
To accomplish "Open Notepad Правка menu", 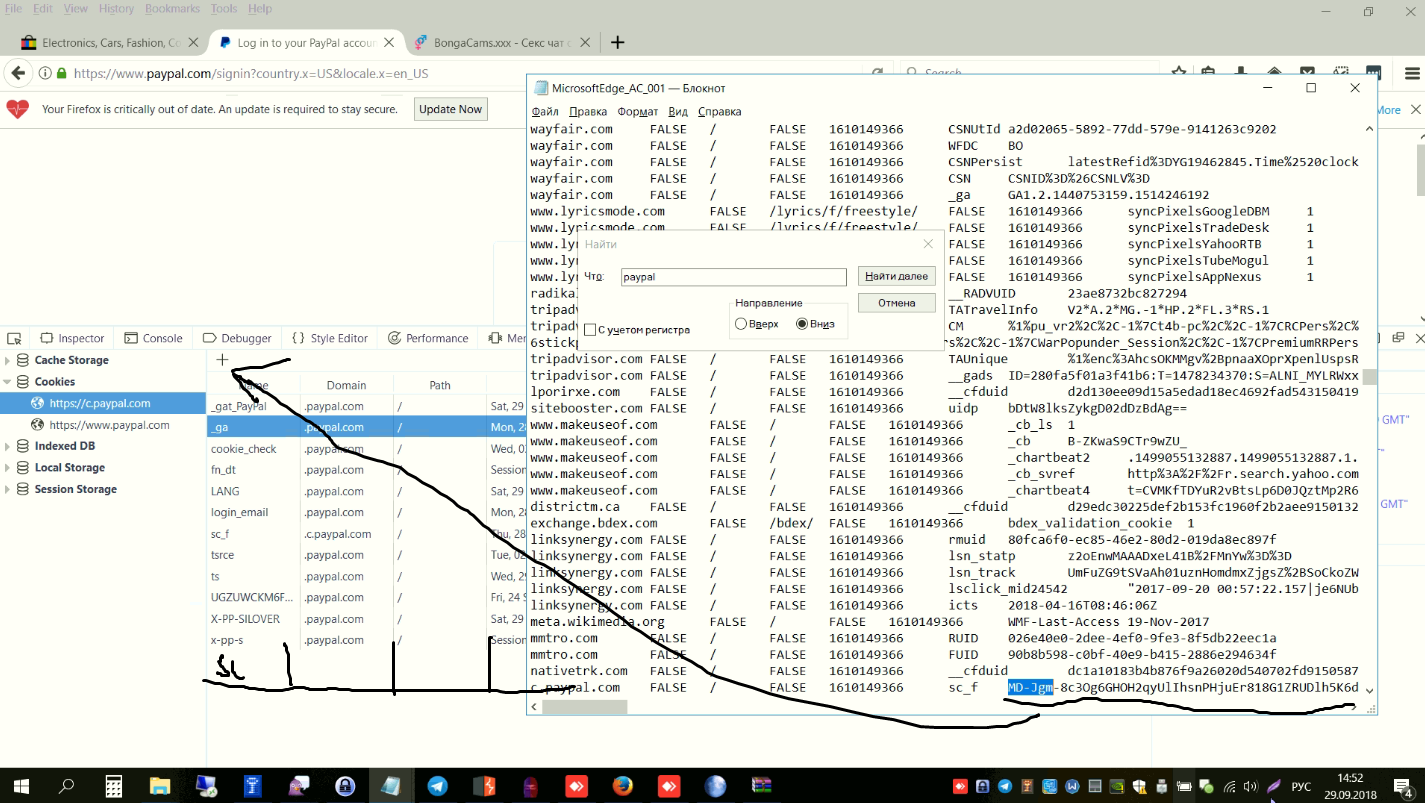I will (588, 112).
